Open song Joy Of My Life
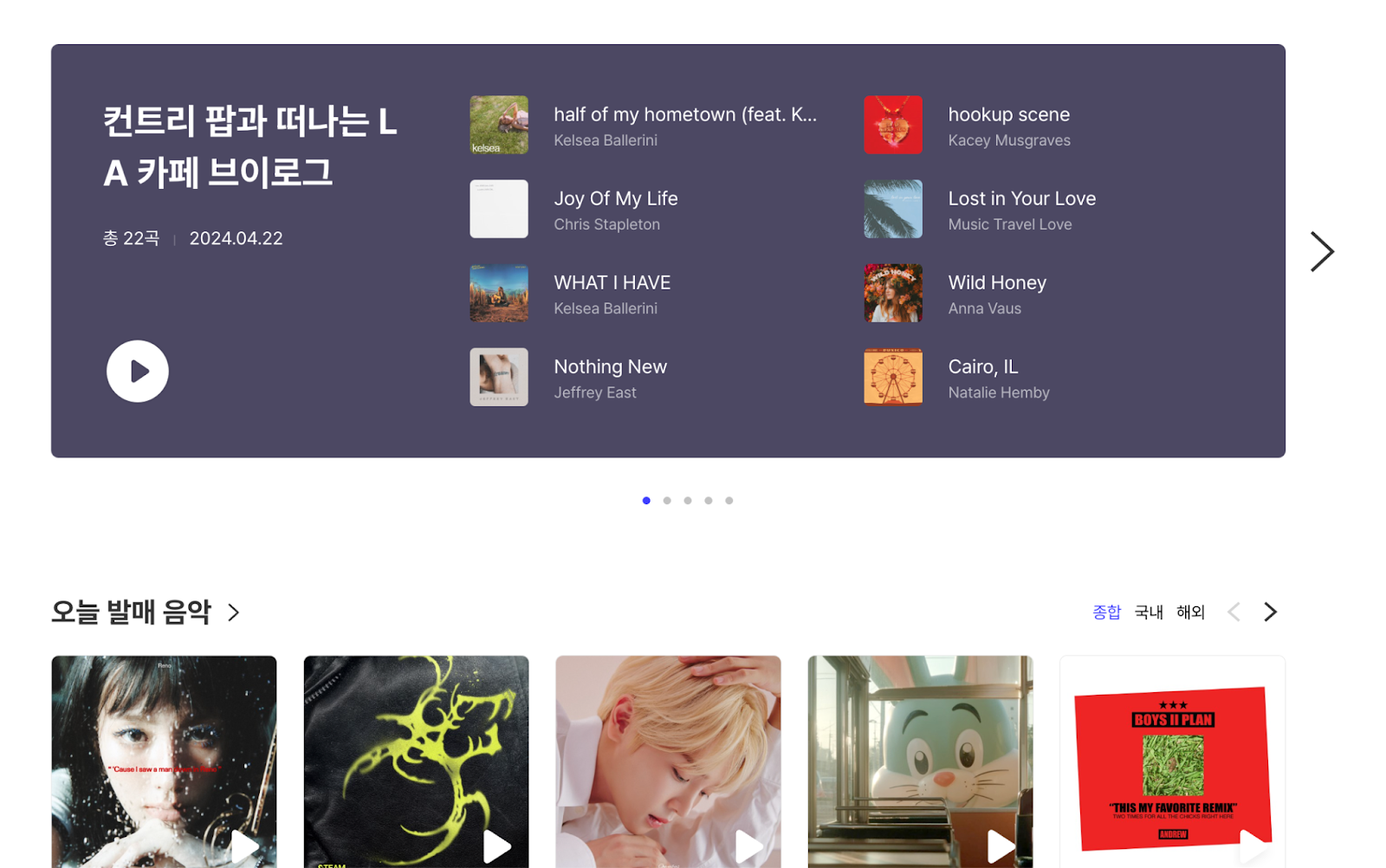This screenshot has height=868, width=1386. click(616, 198)
